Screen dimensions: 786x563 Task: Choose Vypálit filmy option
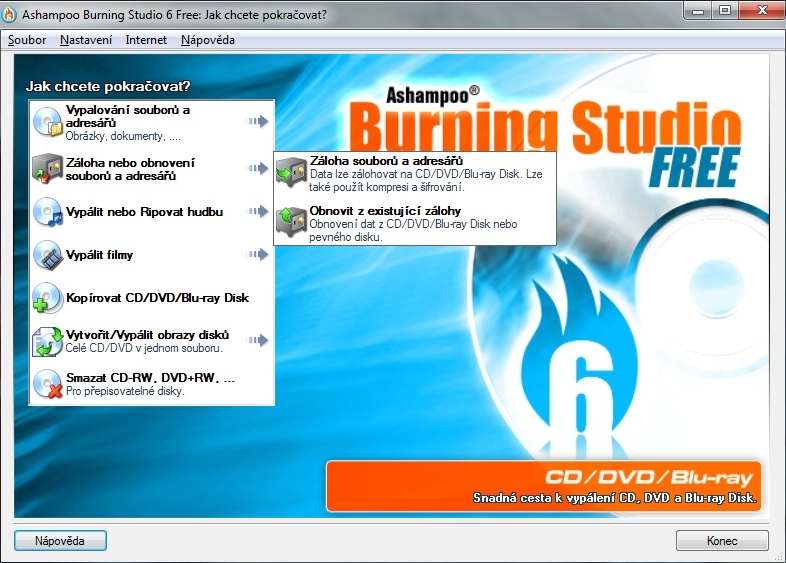152,255
